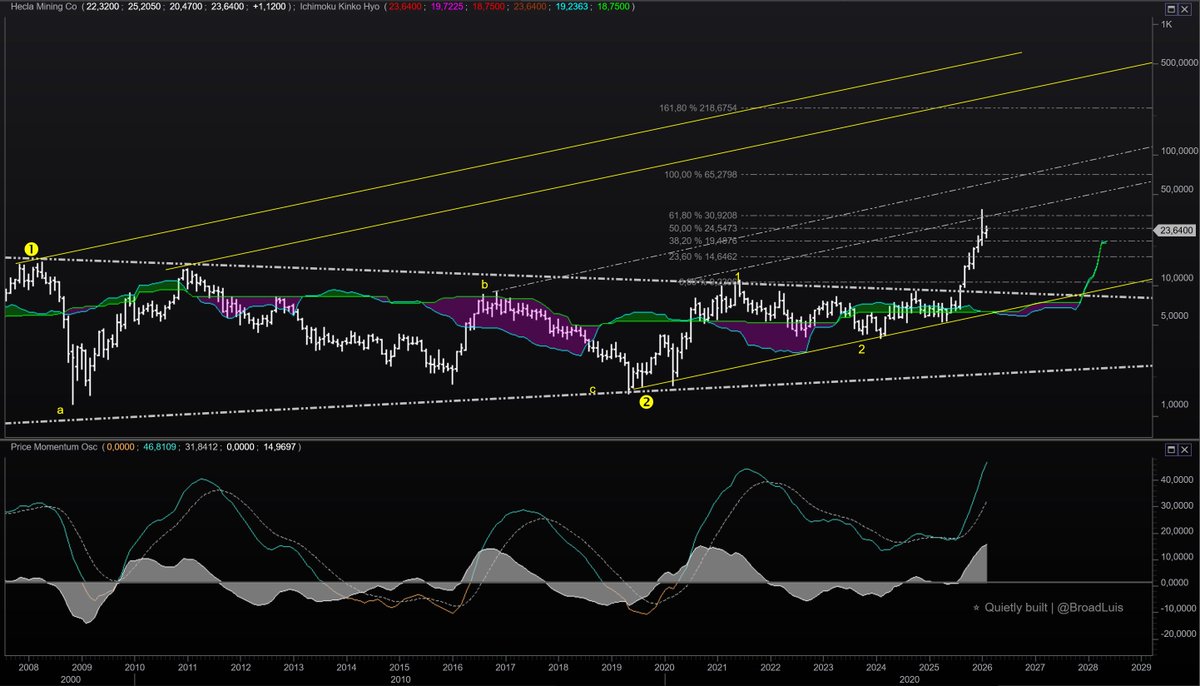Select the 61,80 % 30,9208 Fibonacci label

[703, 215]
